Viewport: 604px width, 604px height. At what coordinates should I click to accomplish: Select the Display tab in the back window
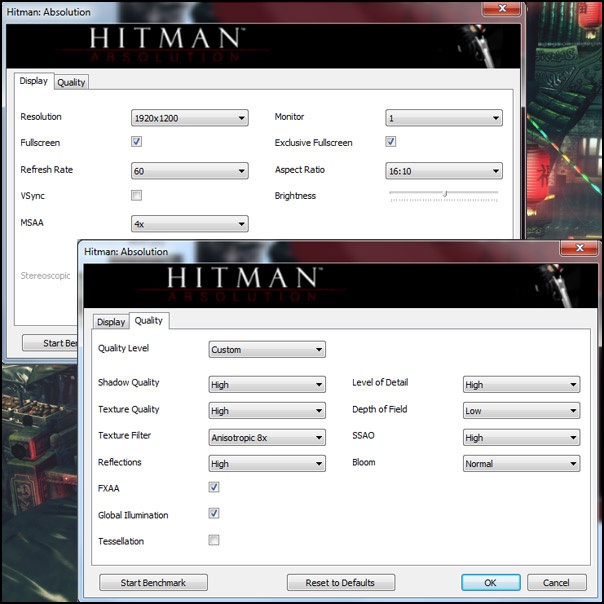click(34, 81)
